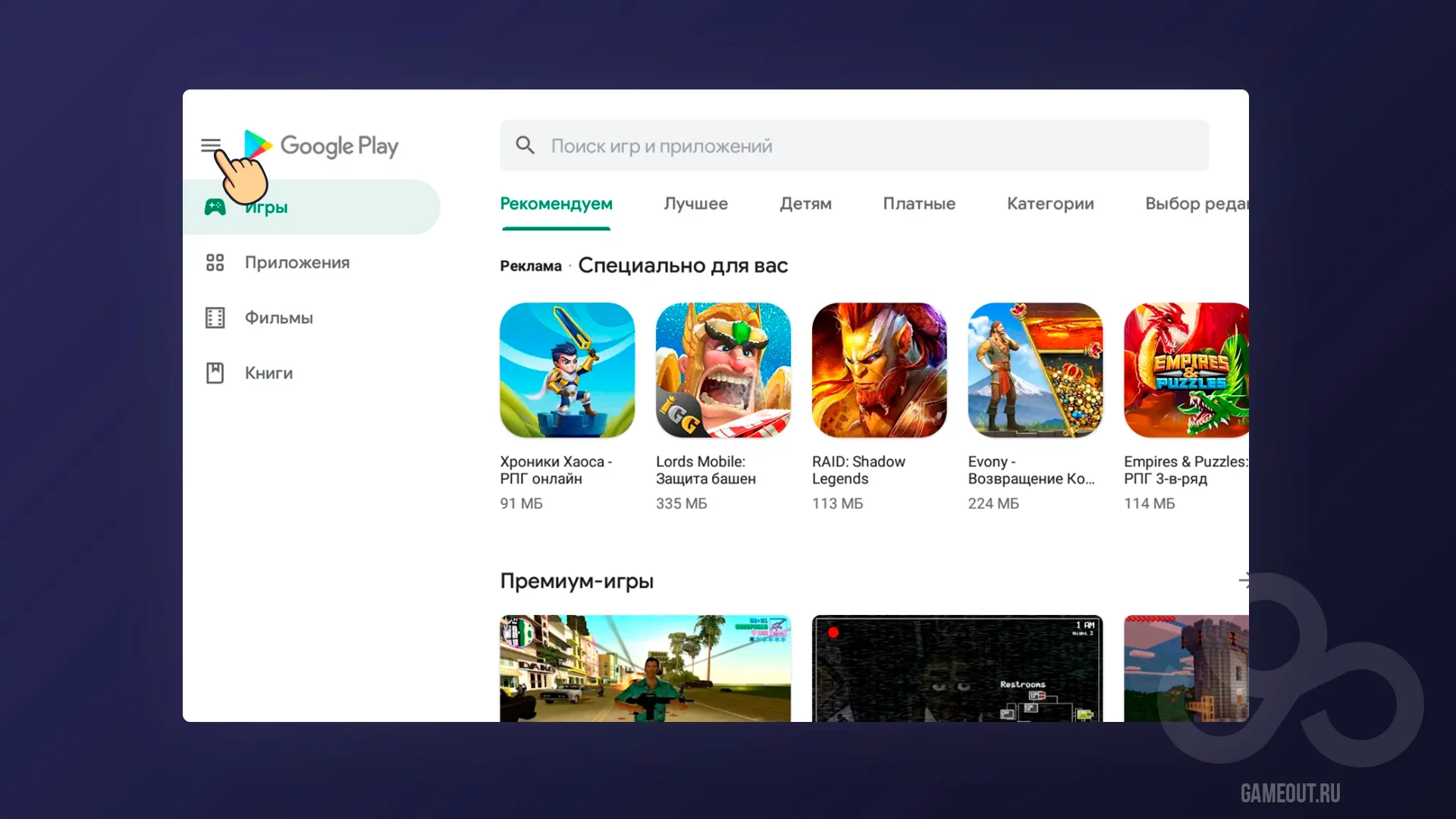Open the GTA Vice City thumbnail
The height and width of the screenshot is (819, 1456).
point(645,667)
